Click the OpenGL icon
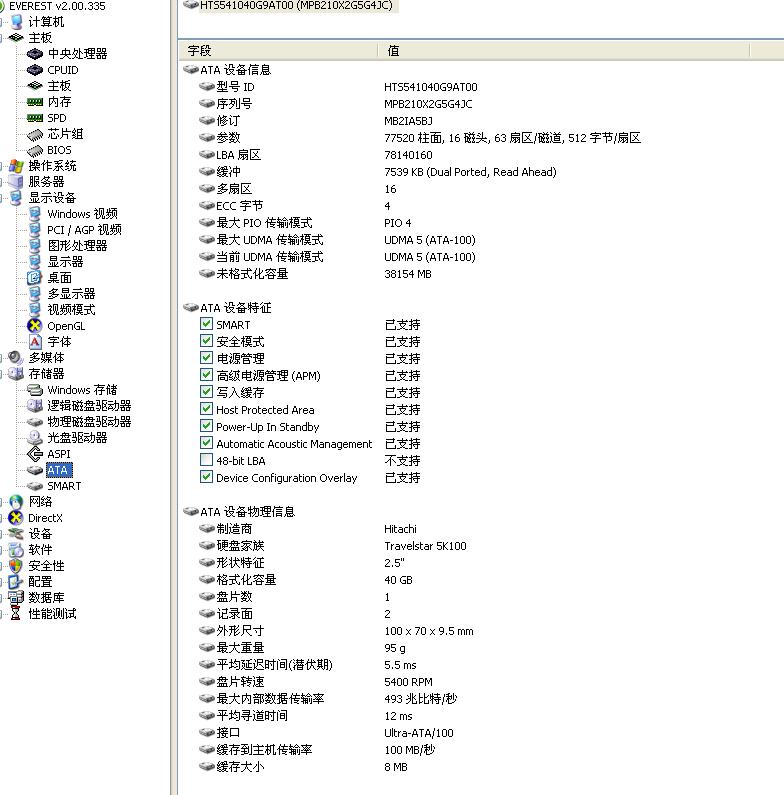Viewport: 784px width, 795px height. pyautogui.click(x=34, y=326)
